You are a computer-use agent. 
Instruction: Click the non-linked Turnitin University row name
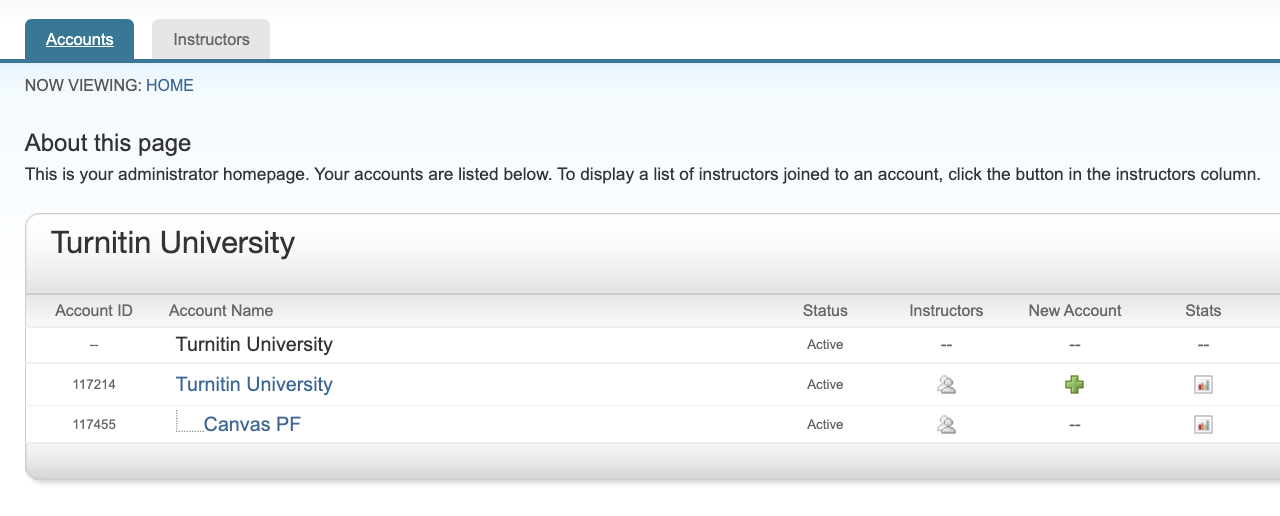pos(254,345)
